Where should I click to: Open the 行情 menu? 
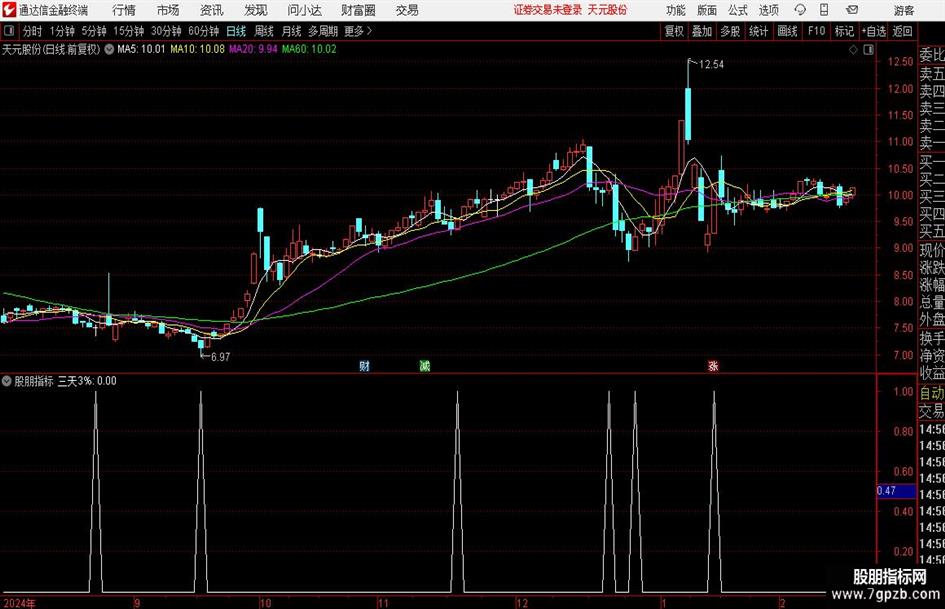[x=124, y=10]
